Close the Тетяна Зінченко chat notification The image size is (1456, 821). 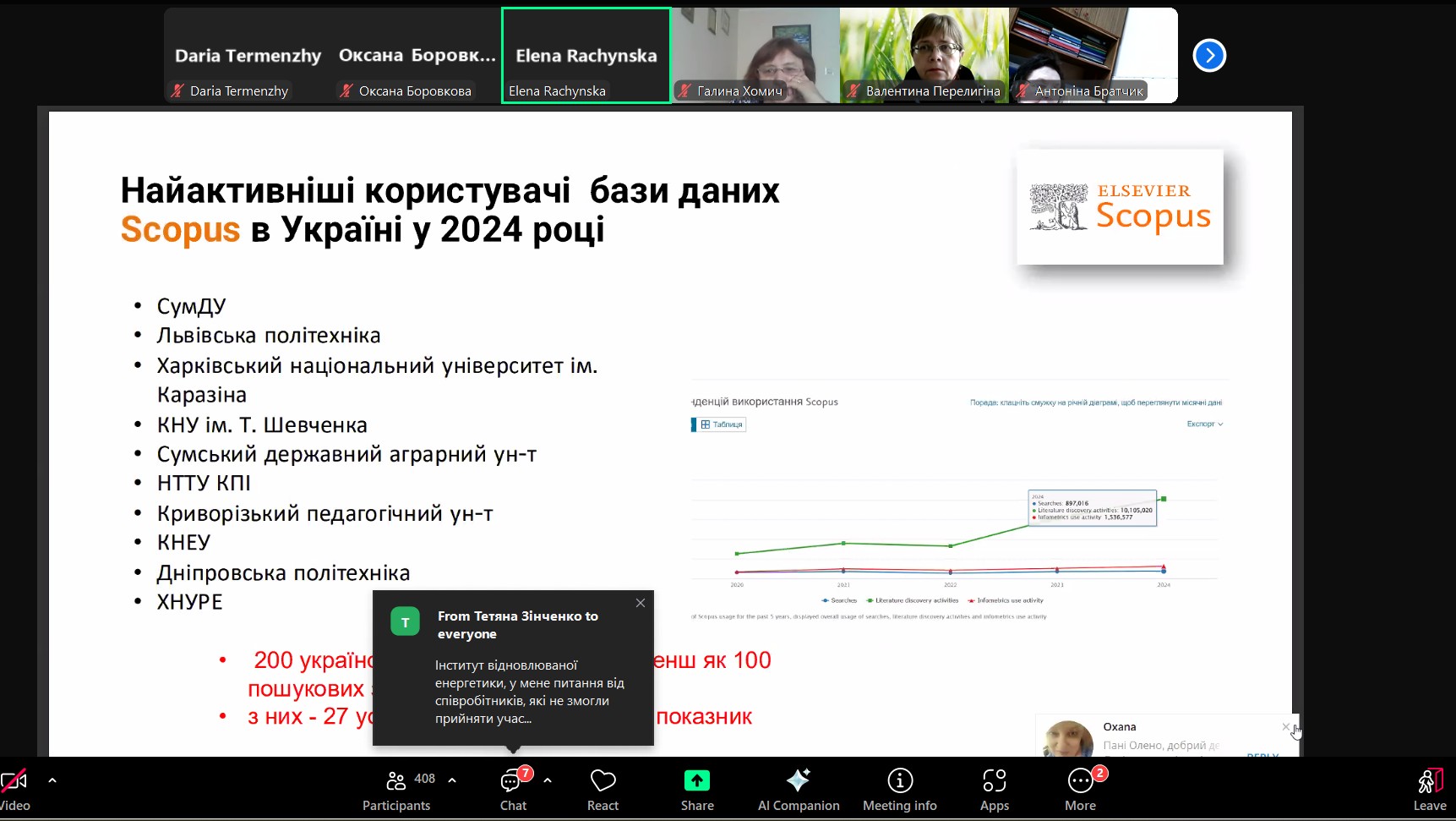click(x=641, y=603)
